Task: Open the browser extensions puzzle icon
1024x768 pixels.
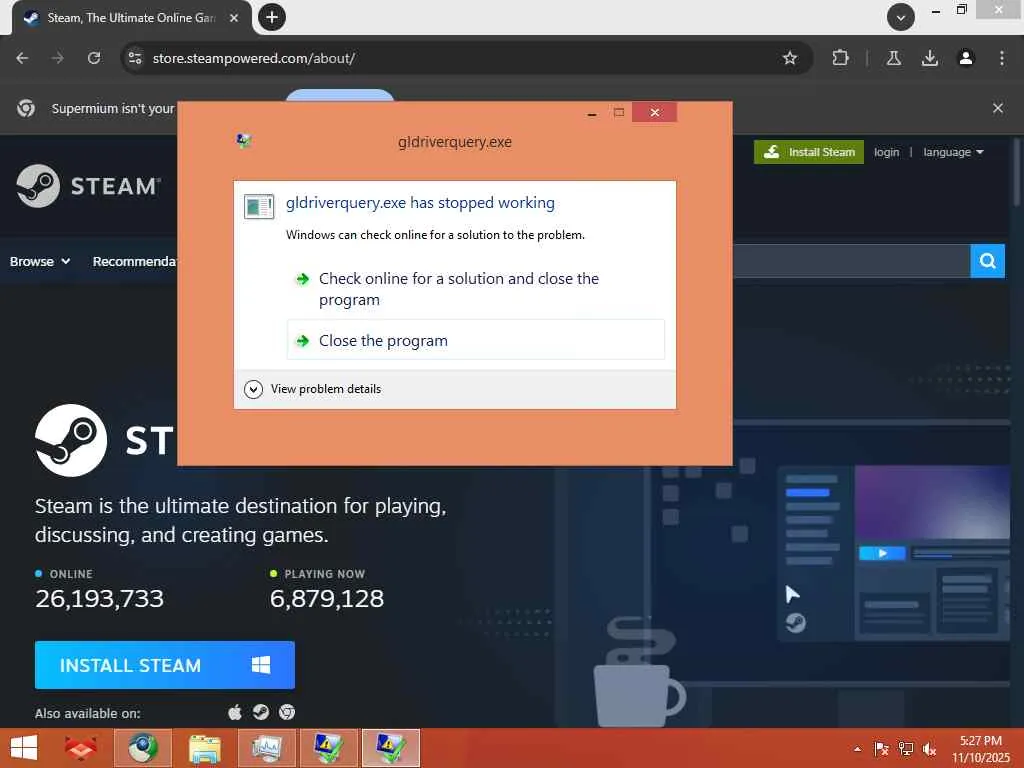Action: 840,58
